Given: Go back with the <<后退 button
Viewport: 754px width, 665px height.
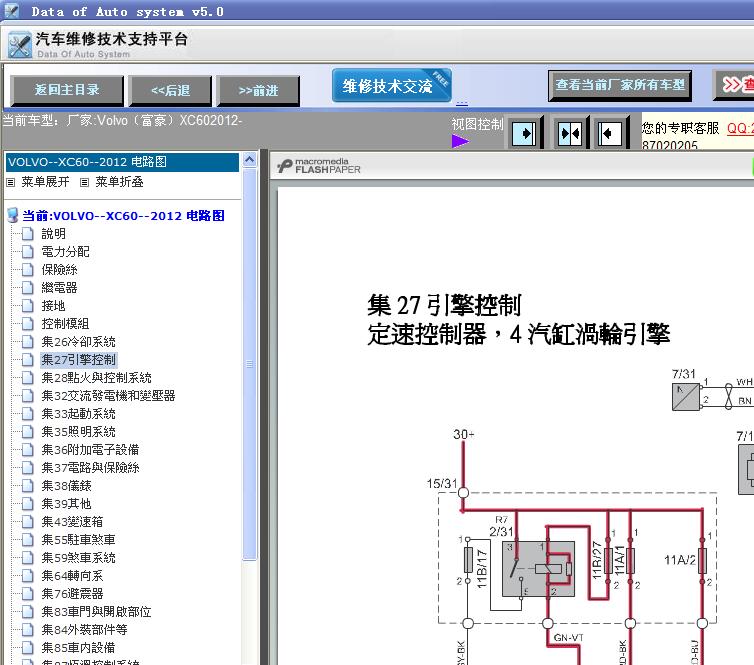Looking at the screenshot, I should tap(170, 90).
